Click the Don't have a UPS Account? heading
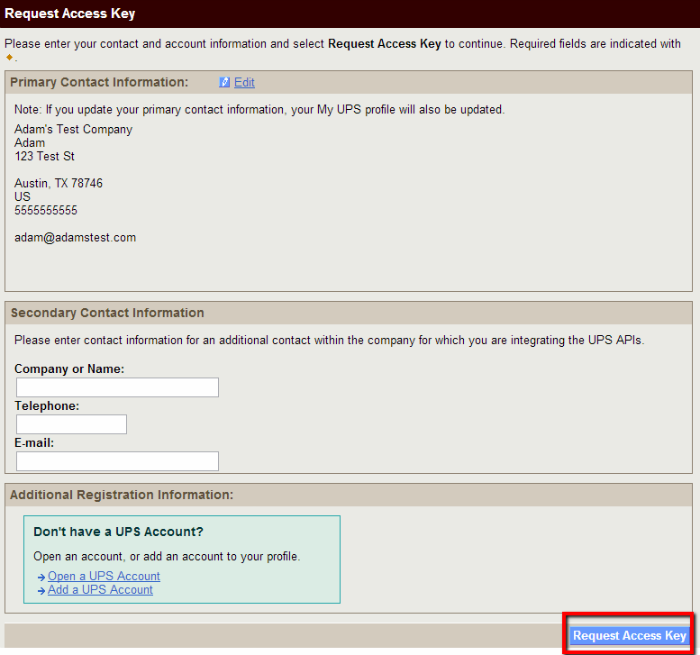Screen dimensions: 700x655 click(x=118, y=531)
